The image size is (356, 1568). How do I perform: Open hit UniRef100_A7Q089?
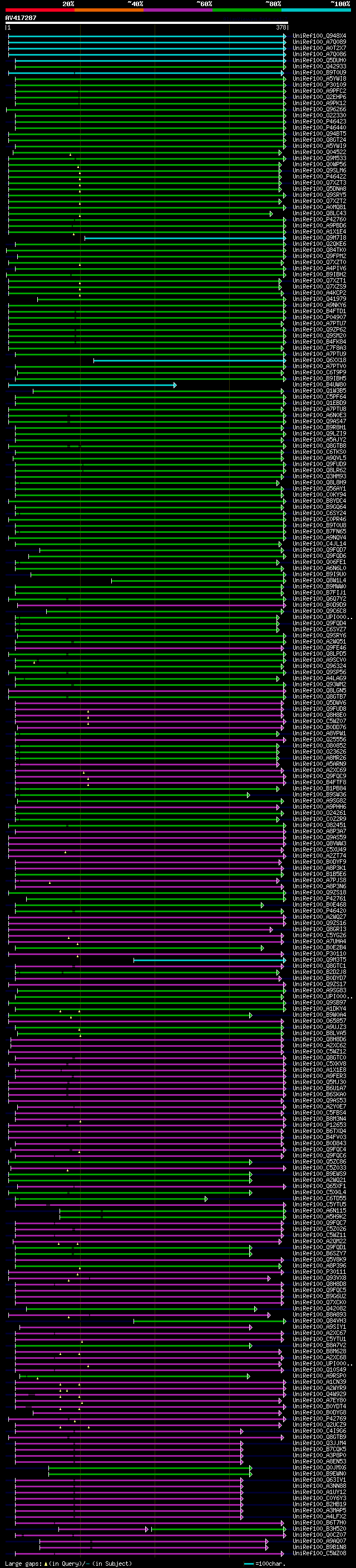point(319,42)
